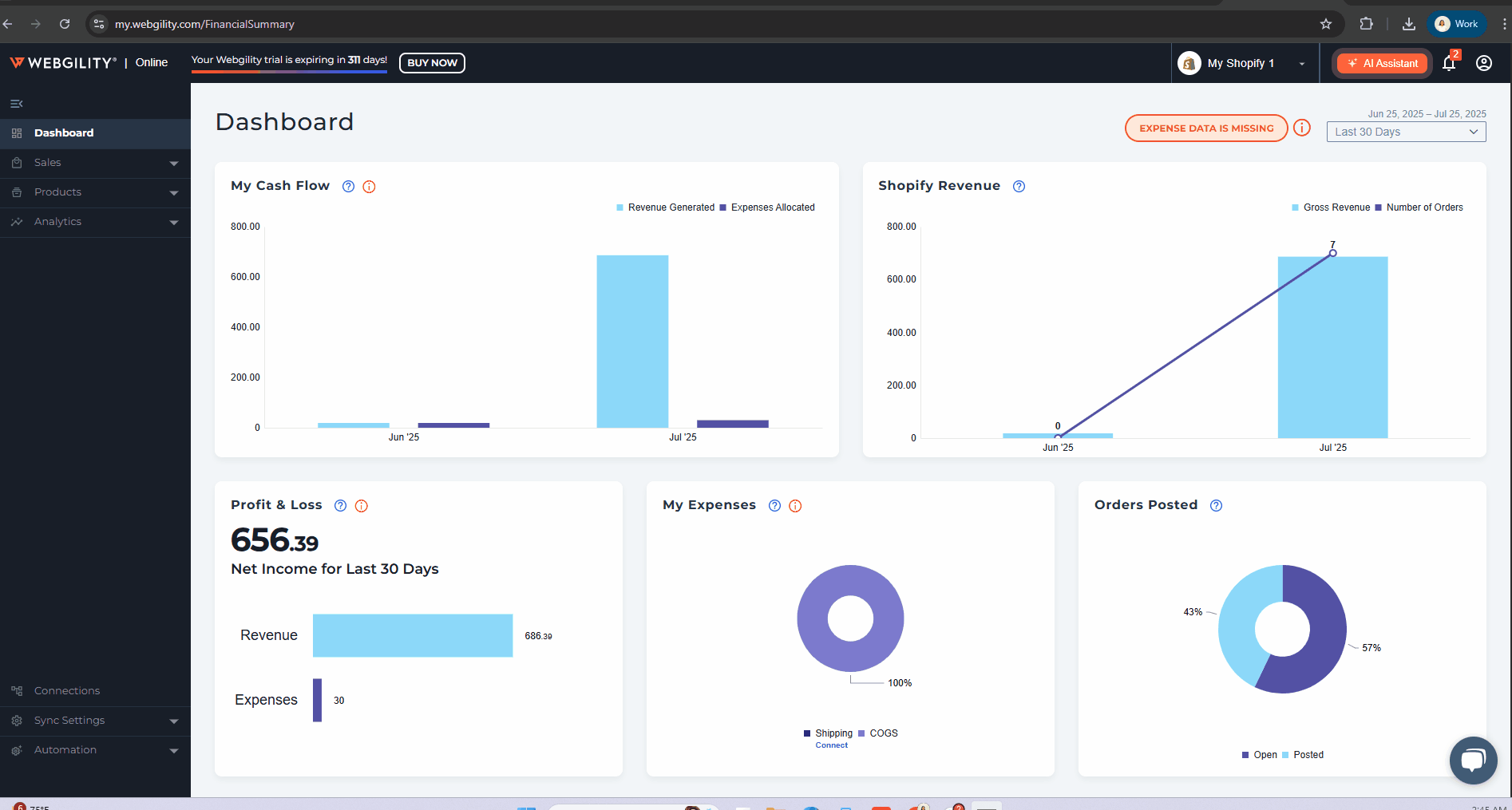Collapse the sidebar using the menu icon
This screenshot has width=1512, height=810.
click(16, 104)
